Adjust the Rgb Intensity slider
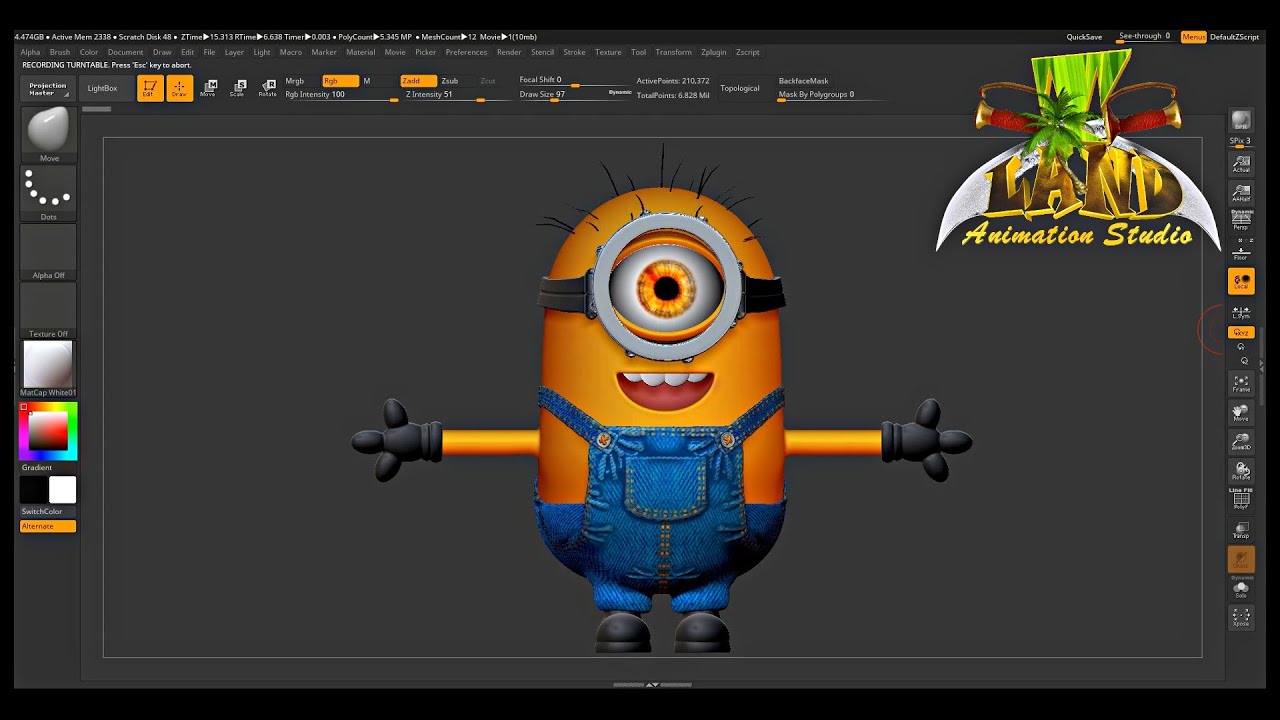Screen dimensions: 1280x720 pyautogui.click(x=341, y=95)
